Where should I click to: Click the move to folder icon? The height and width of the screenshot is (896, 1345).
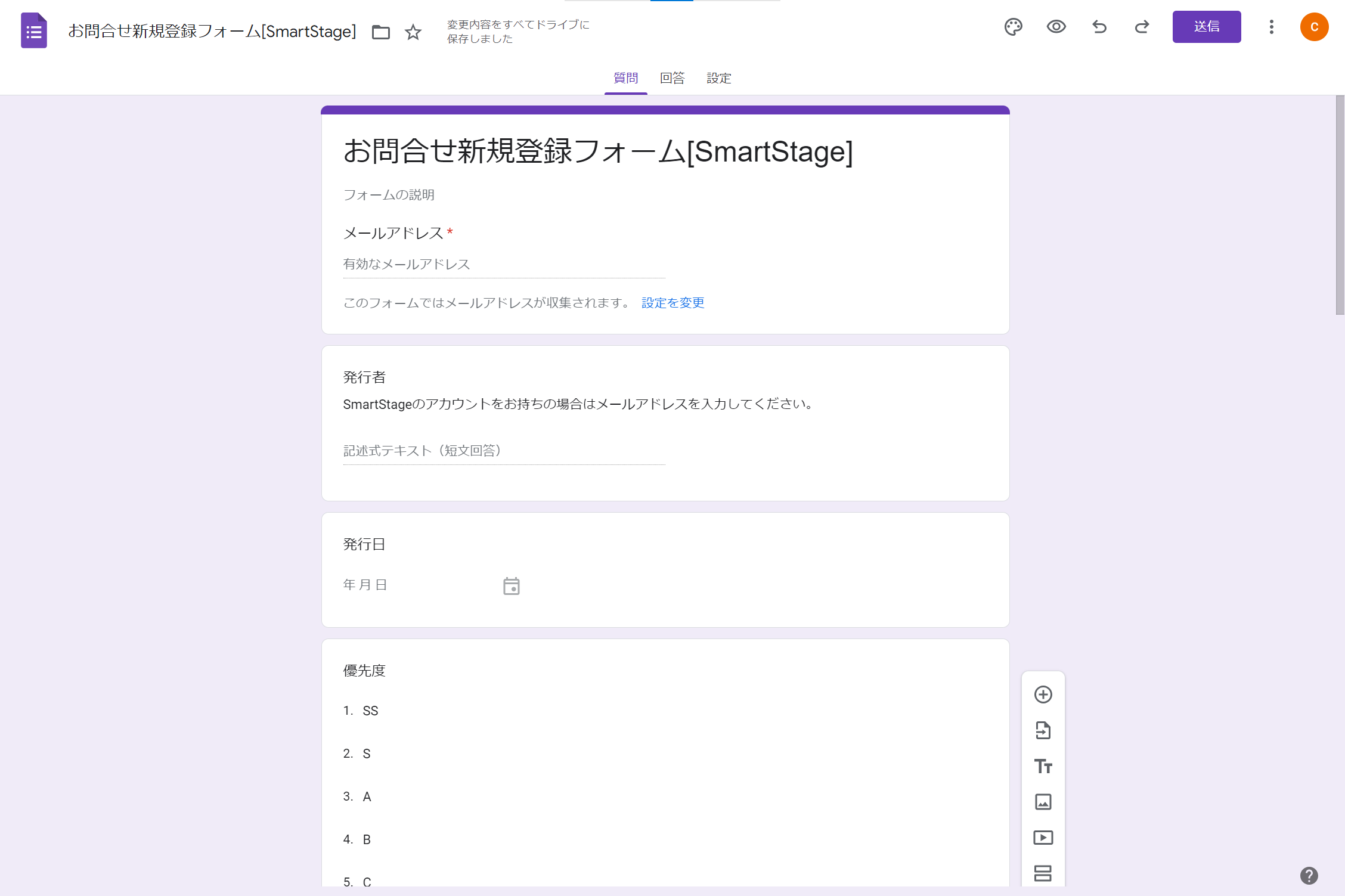coord(381,32)
